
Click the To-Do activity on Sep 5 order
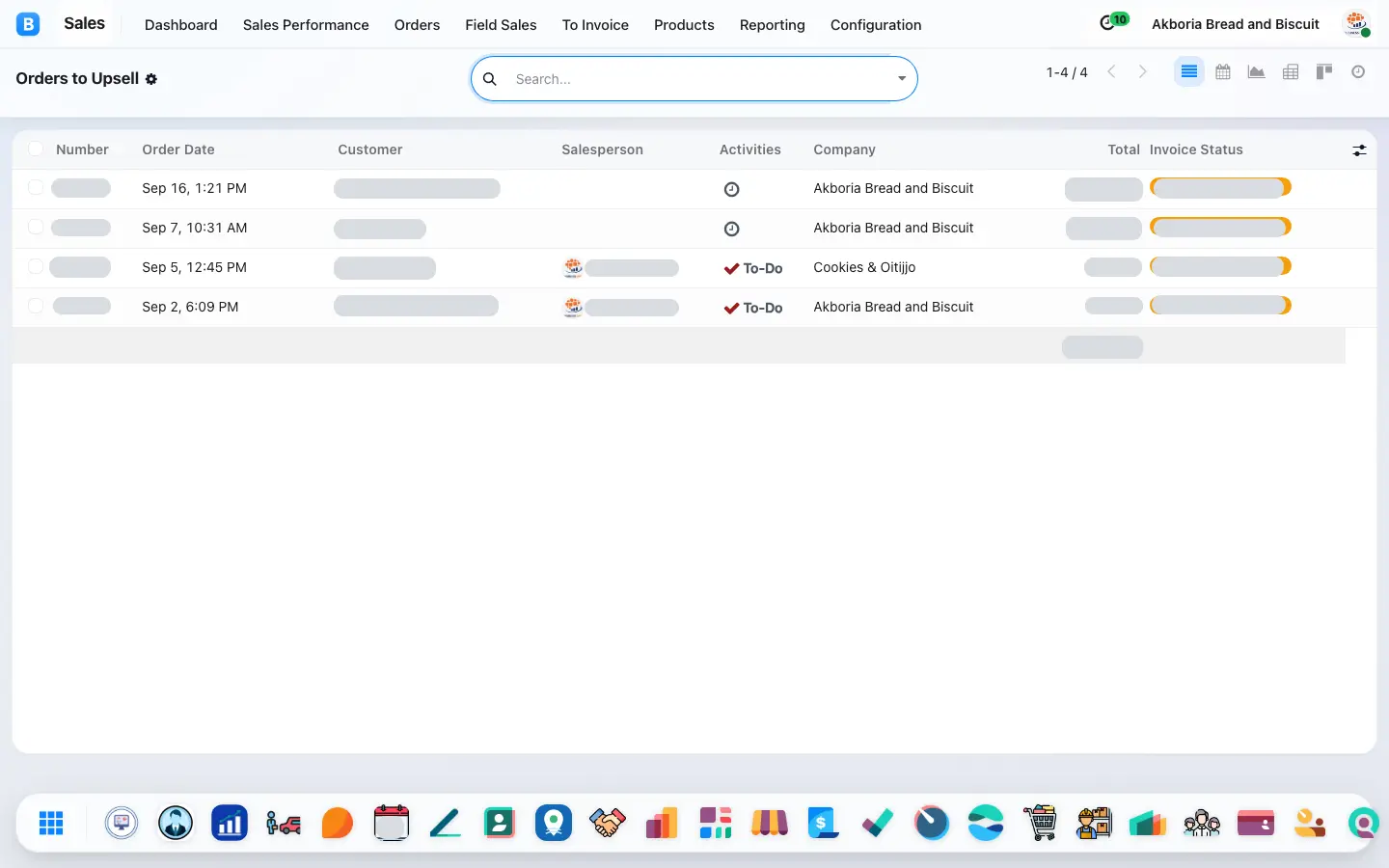click(x=753, y=268)
